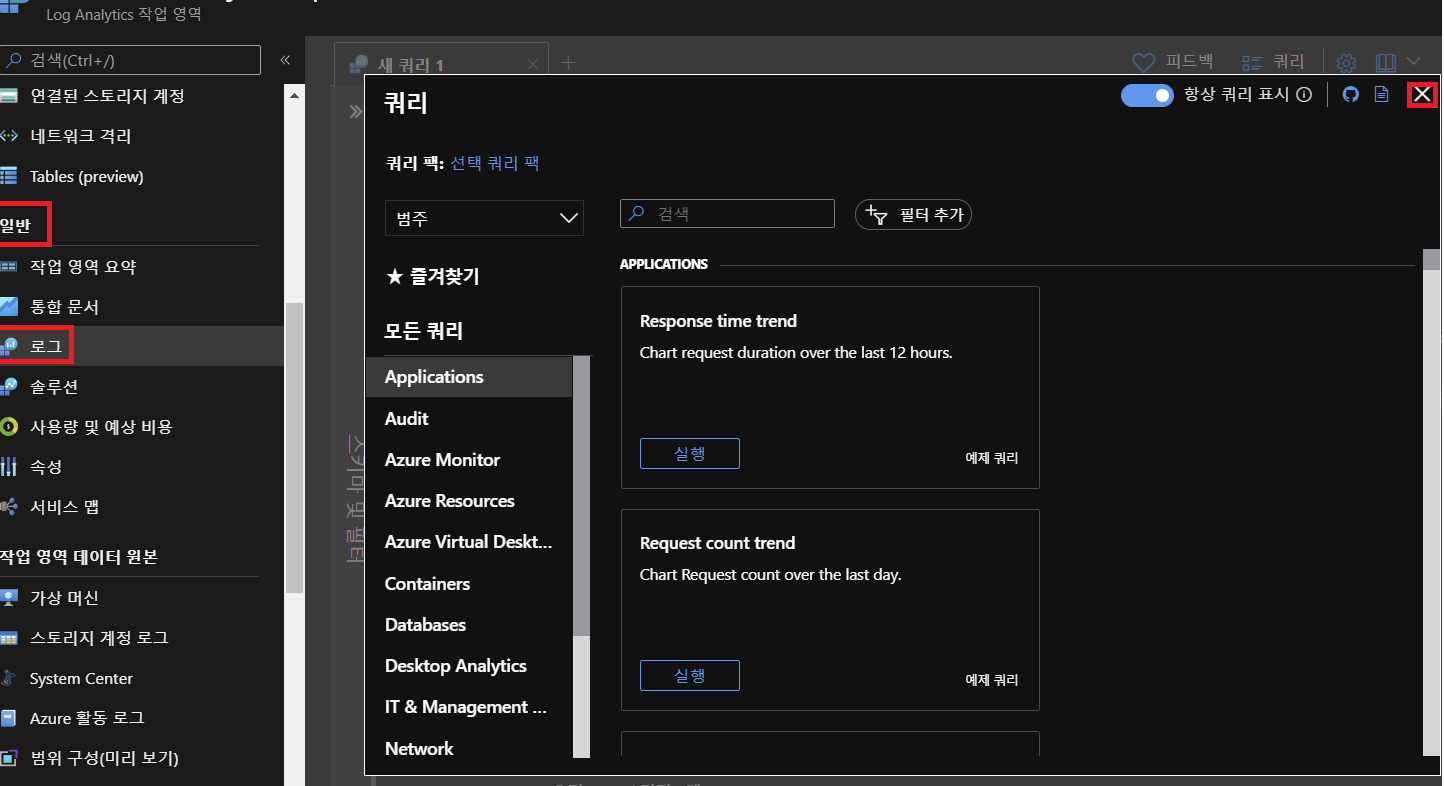Click the 선택 쿼리 팩 link
Viewport: 1444px width, 786px height.
point(495,163)
